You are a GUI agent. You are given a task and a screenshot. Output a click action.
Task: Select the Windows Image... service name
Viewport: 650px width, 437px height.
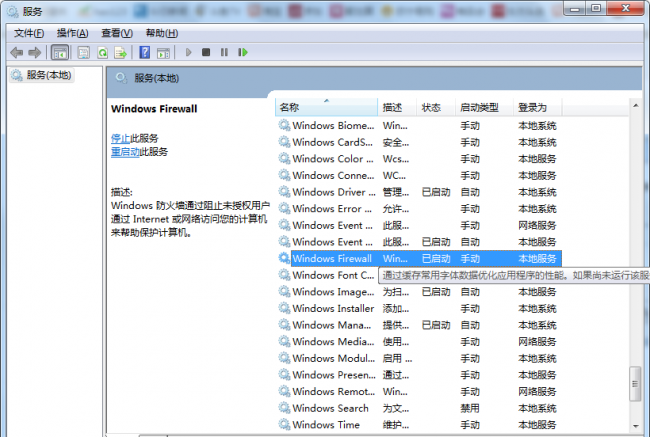pos(333,292)
